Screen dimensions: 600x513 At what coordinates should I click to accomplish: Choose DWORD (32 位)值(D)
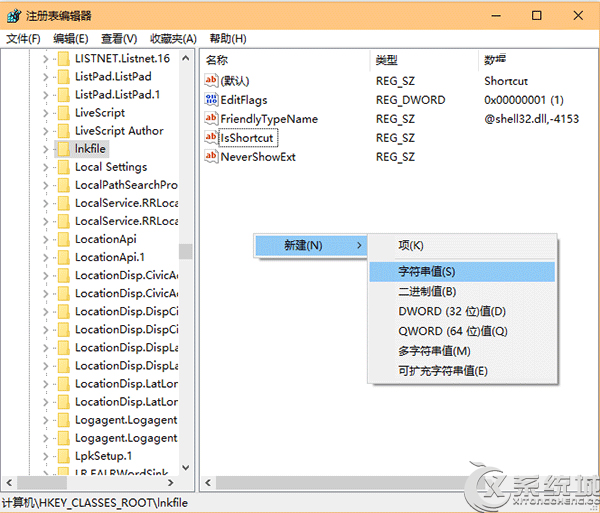point(462,311)
